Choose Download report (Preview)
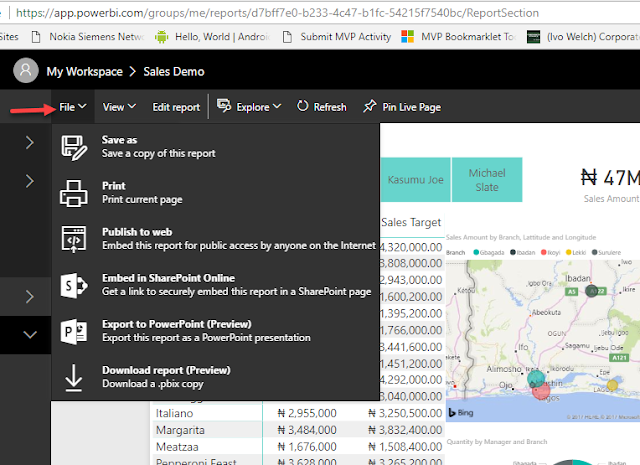640x465 pixels. pyautogui.click(x=216, y=378)
